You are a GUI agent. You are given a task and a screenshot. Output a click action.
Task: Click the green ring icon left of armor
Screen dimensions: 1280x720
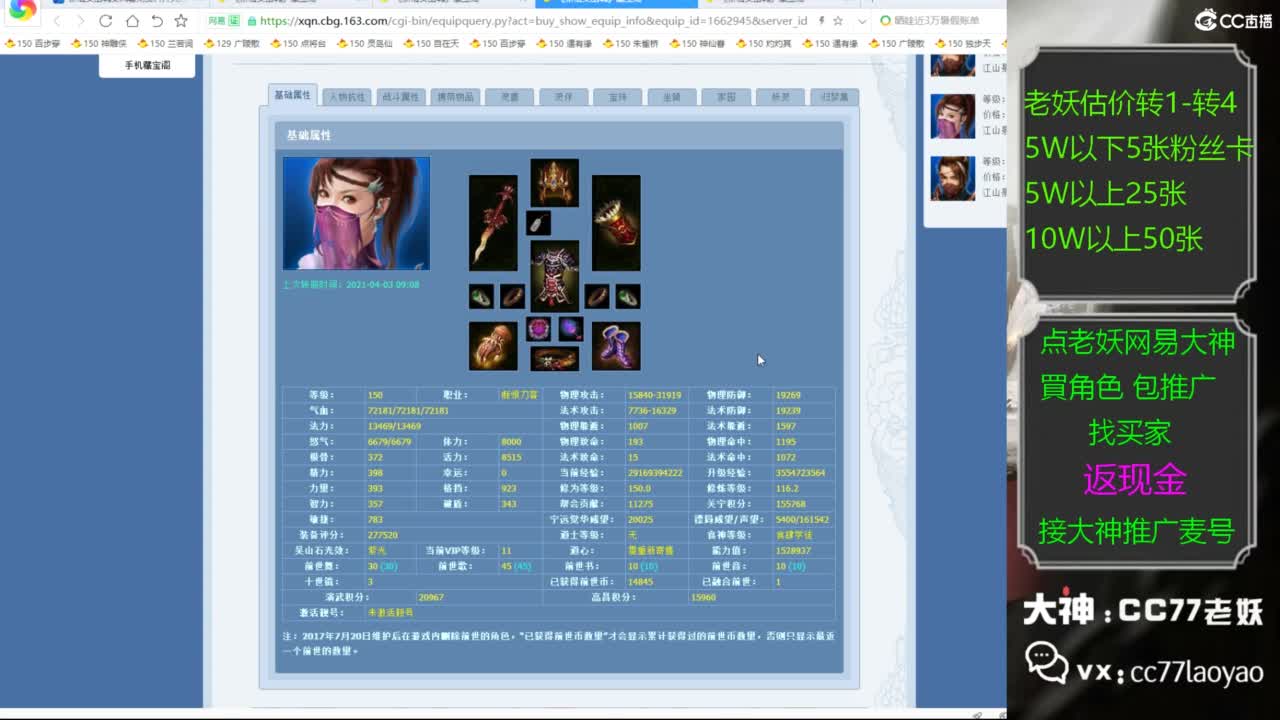pos(481,297)
